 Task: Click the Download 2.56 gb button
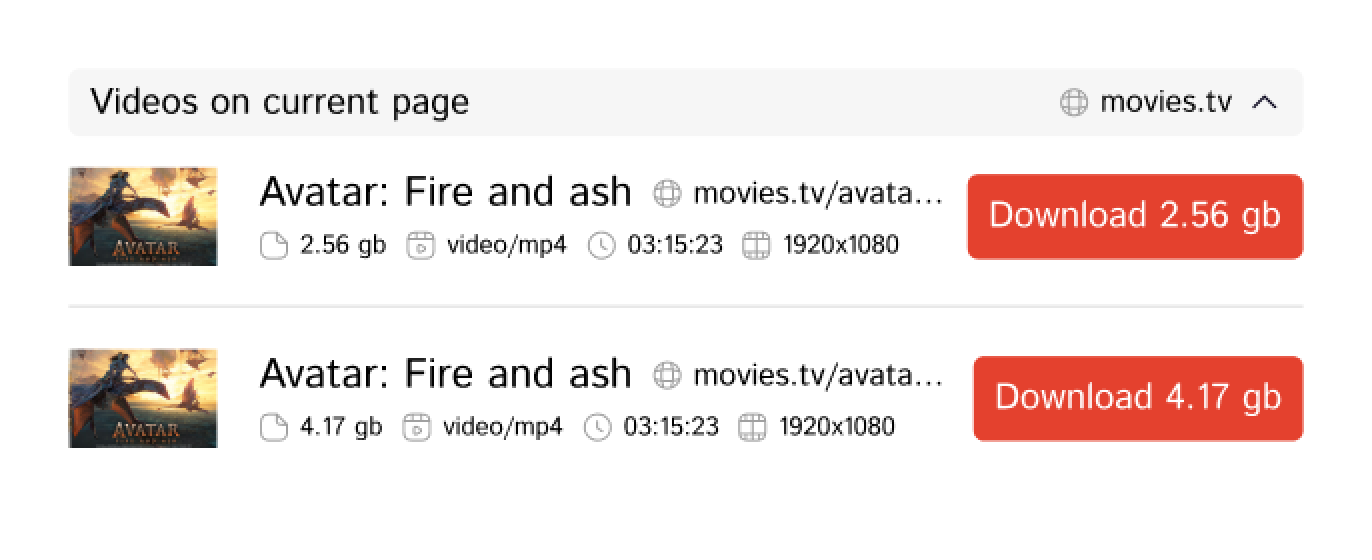tap(1135, 216)
